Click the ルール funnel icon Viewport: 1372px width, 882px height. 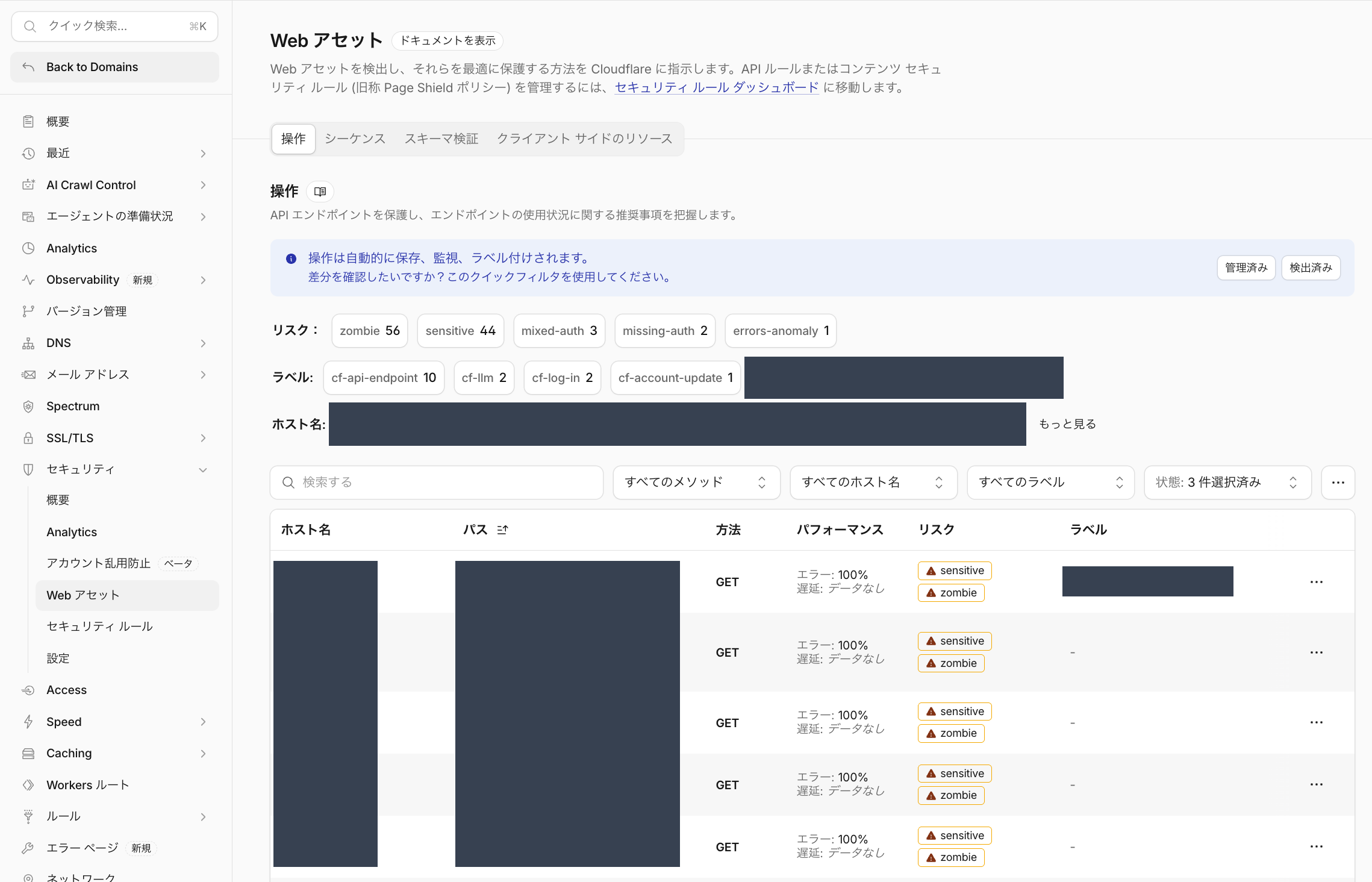pyautogui.click(x=28, y=816)
